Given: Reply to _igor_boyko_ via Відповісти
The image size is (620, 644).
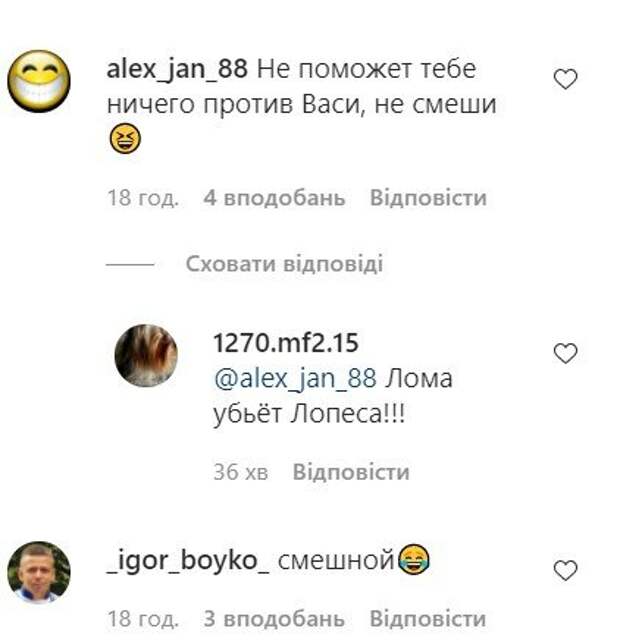Looking at the screenshot, I should 428,619.
